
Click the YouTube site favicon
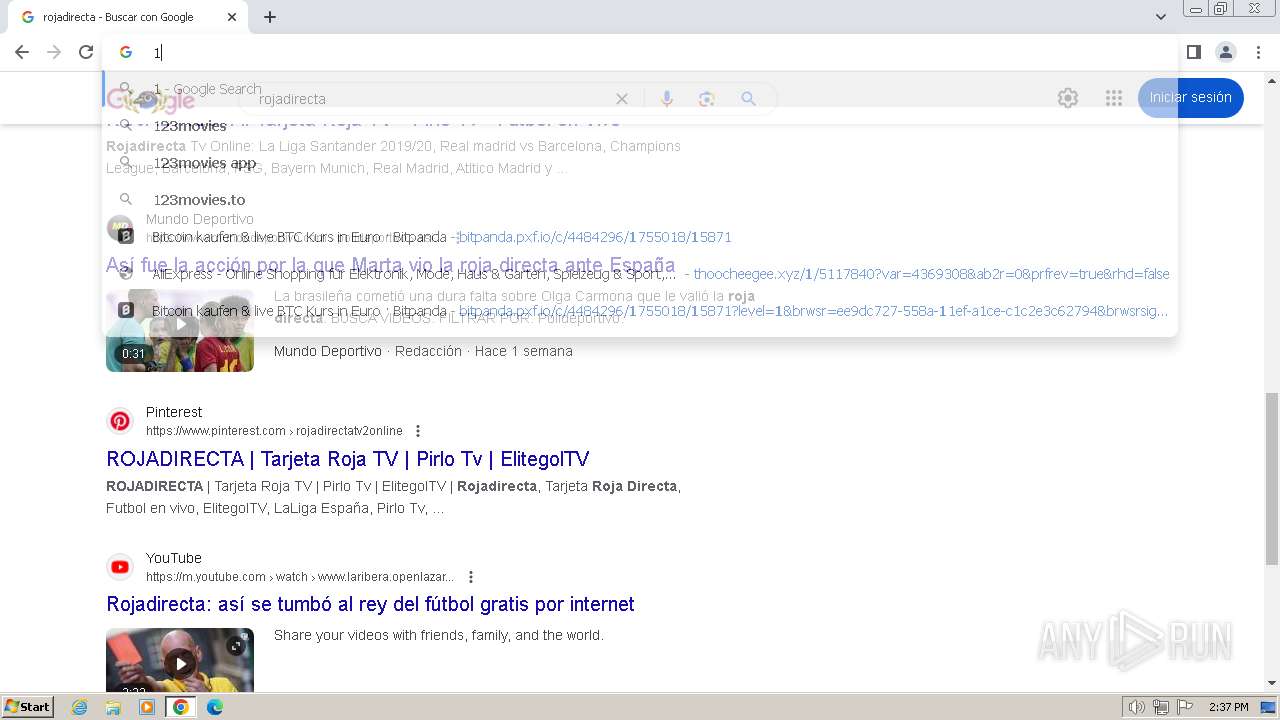(x=120, y=567)
